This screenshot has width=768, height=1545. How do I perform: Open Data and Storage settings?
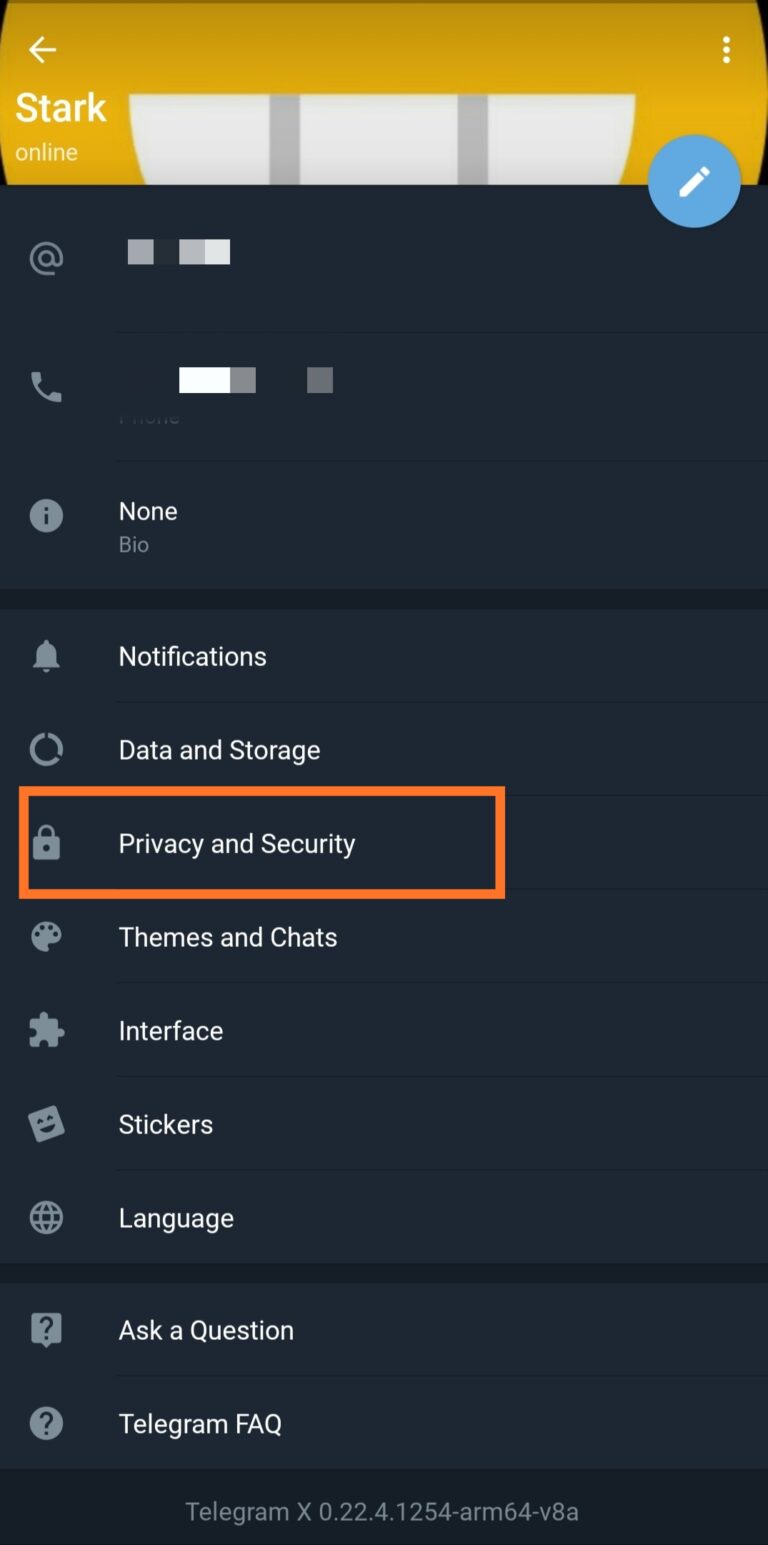point(384,750)
